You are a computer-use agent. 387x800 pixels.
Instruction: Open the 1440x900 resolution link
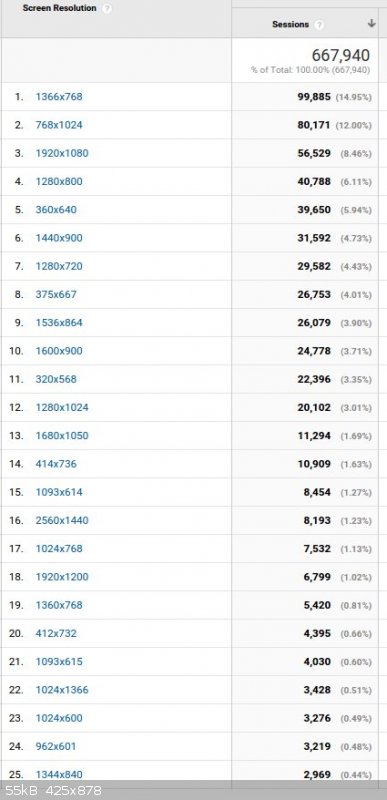point(59,238)
